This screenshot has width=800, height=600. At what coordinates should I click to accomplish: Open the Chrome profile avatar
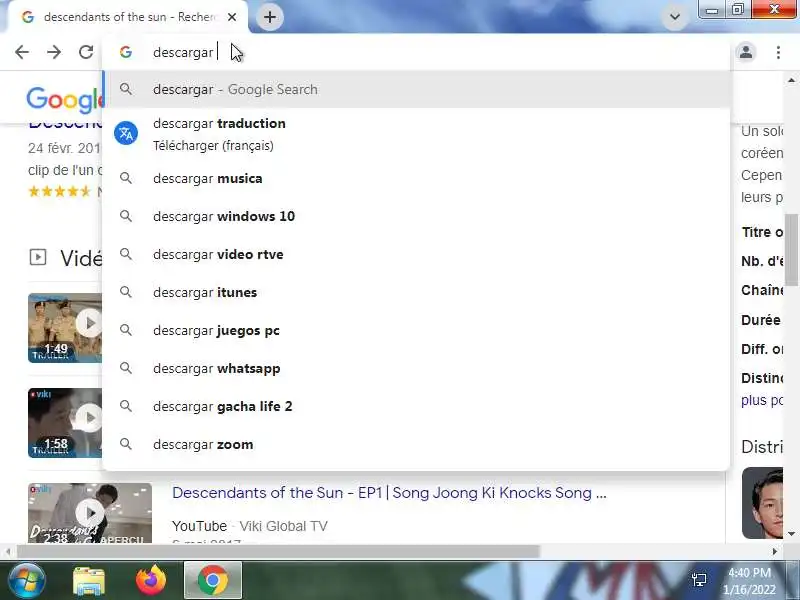tap(746, 52)
